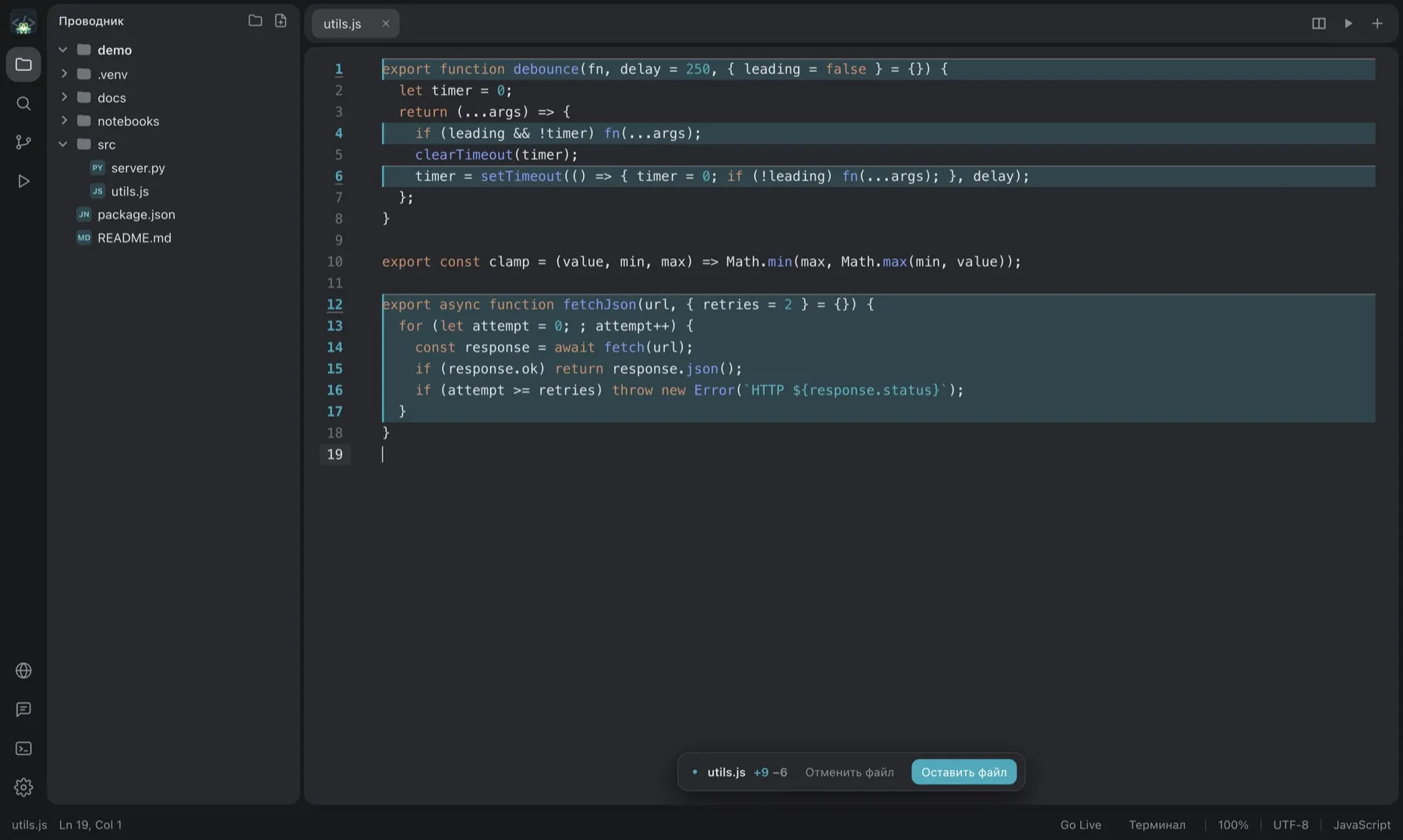Open the terminal icon in sidebar
The image size is (1403, 840).
click(23, 749)
